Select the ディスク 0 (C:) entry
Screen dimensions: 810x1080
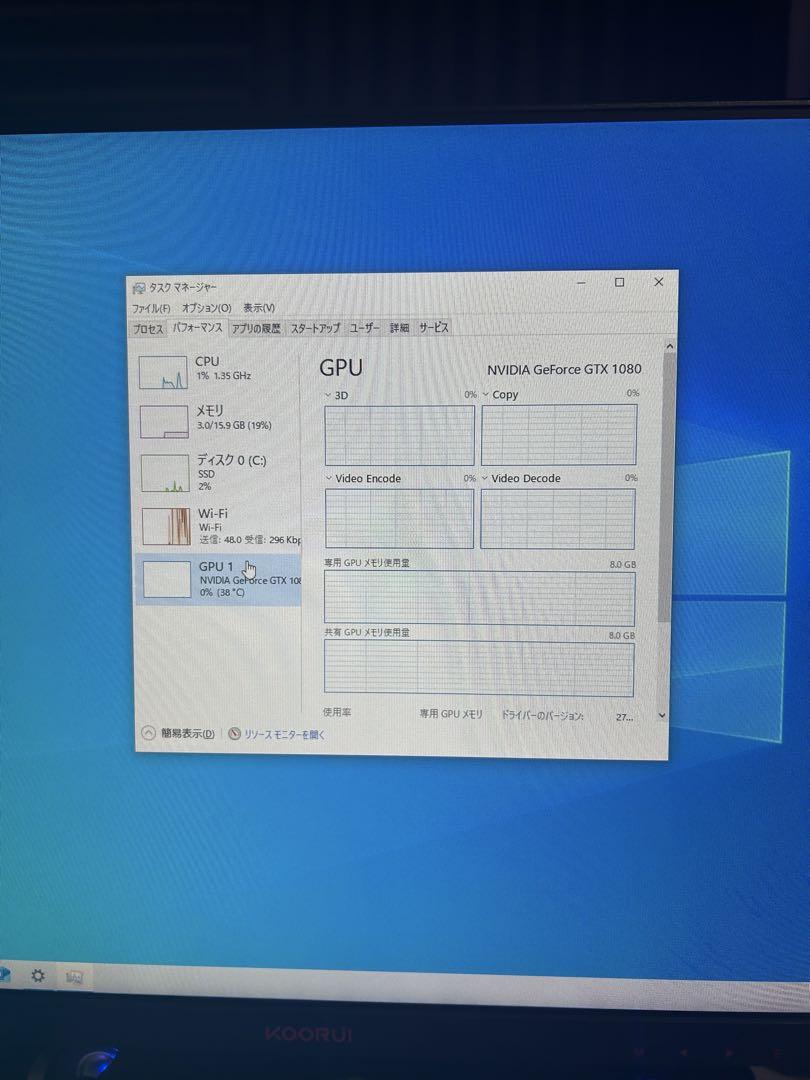[219, 472]
